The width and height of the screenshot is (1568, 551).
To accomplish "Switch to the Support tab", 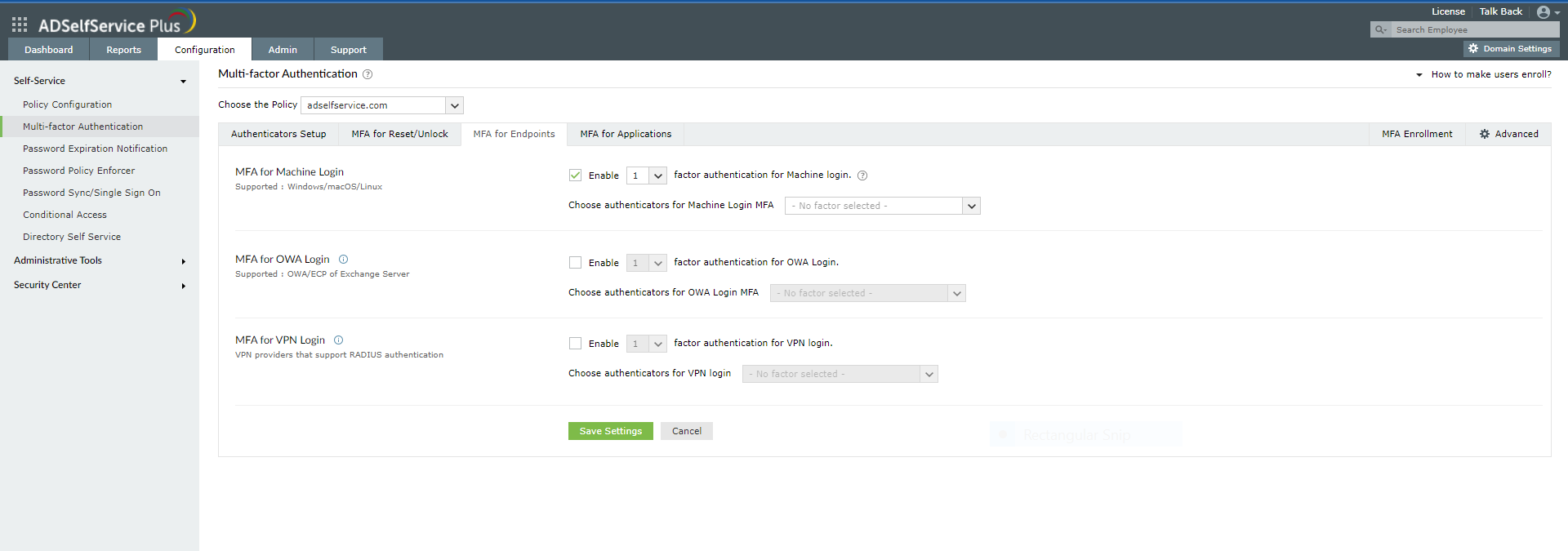I will pyautogui.click(x=349, y=50).
